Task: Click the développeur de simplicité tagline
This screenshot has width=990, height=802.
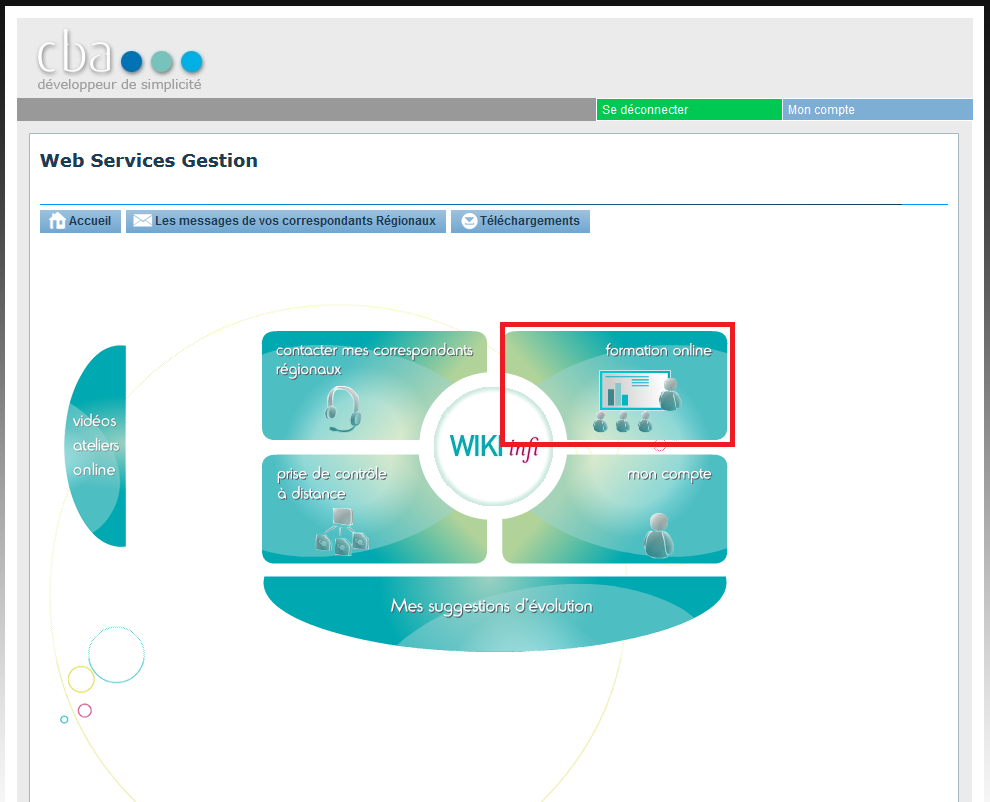Action: point(119,84)
